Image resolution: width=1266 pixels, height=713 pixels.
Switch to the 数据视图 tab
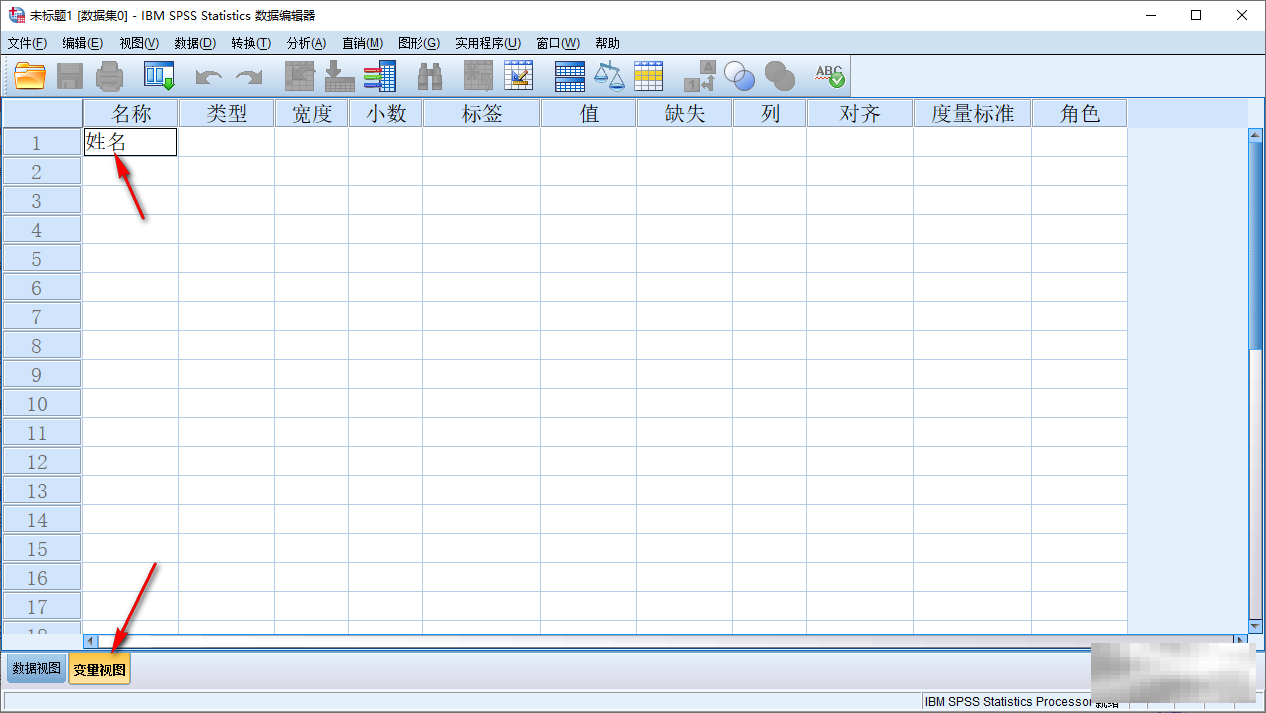click(37, 669)
